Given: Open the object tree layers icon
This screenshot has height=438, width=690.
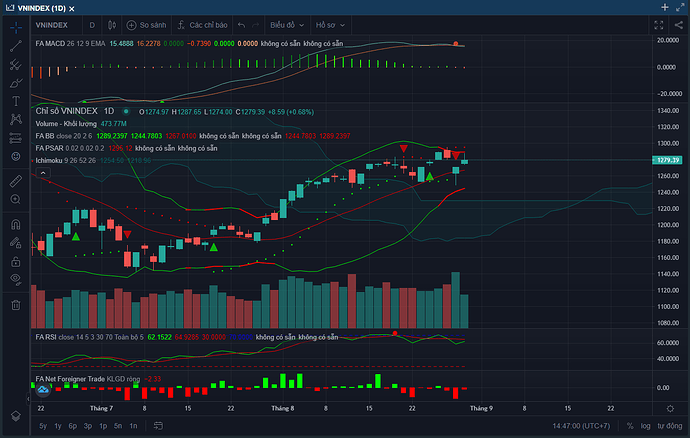Looking at the screenshot, I should tap(16, 416).
